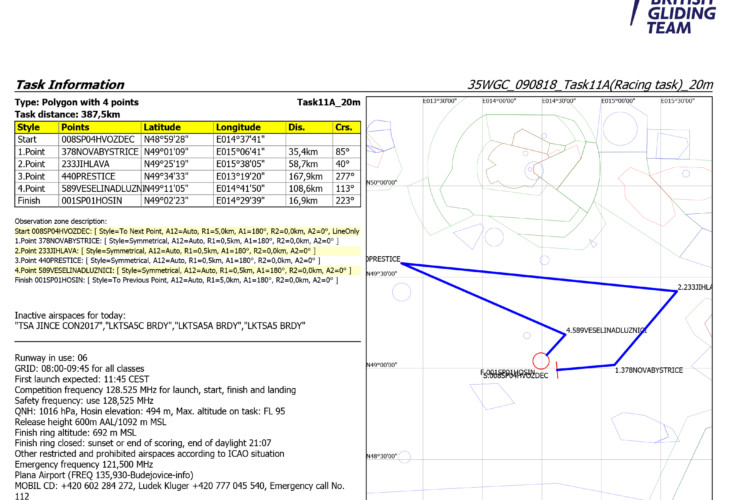The image size is (730, 500).
Task: Select the 2.233JIHLAVA turnpoint on map
Action: [678, 292]
